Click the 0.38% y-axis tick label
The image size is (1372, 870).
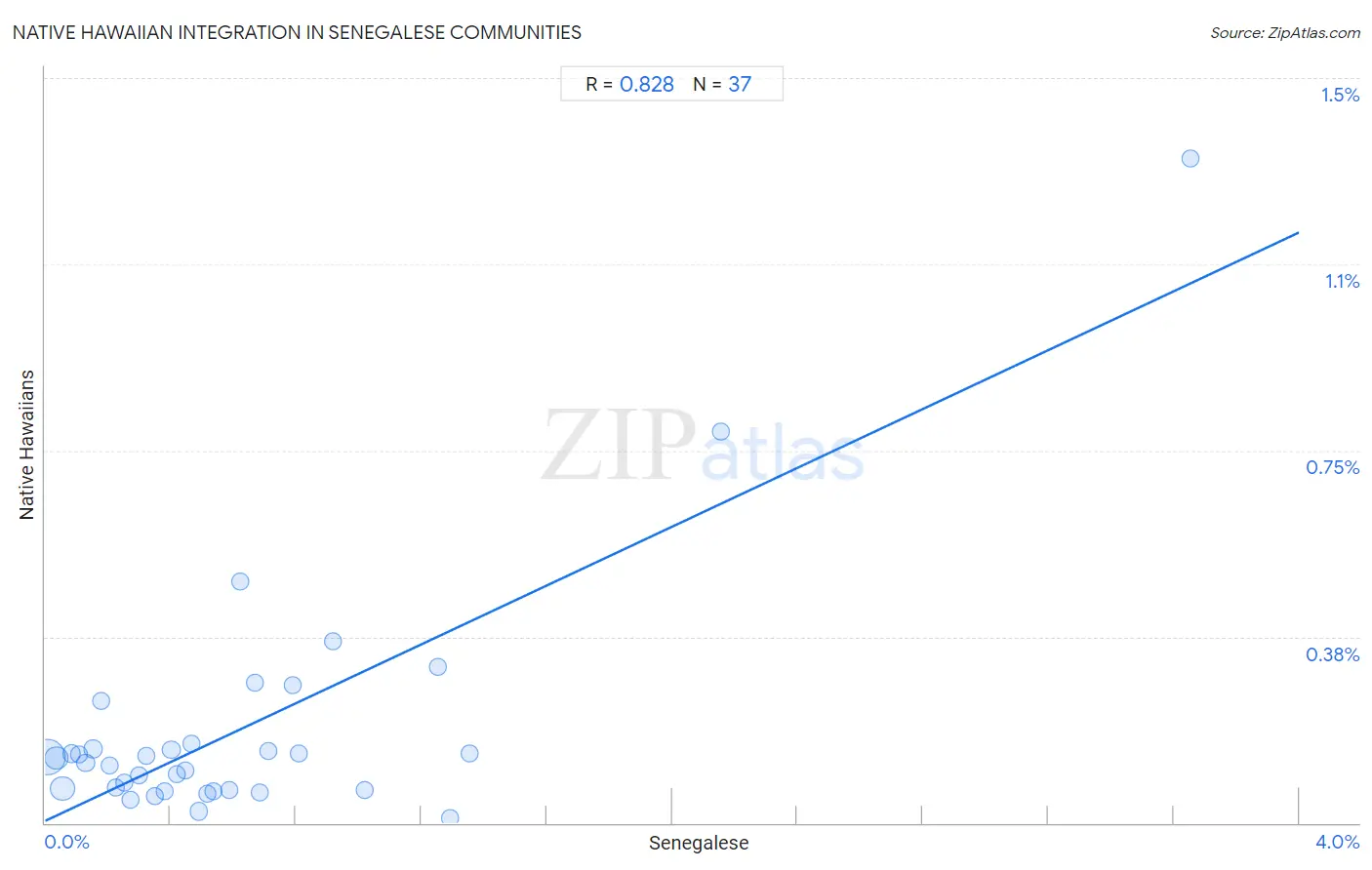tap(1332, 654)
